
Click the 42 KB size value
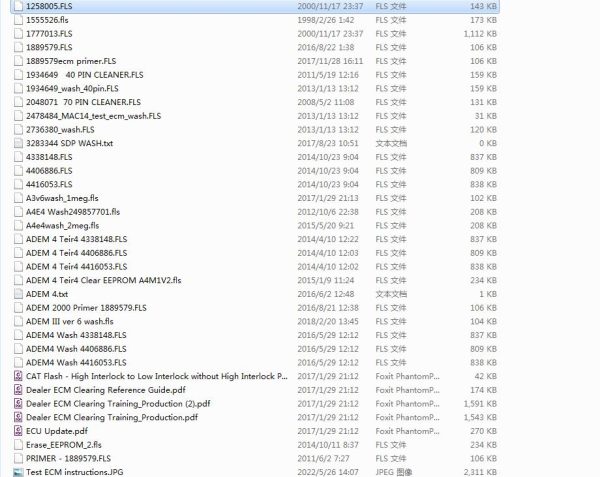point(486,376)
